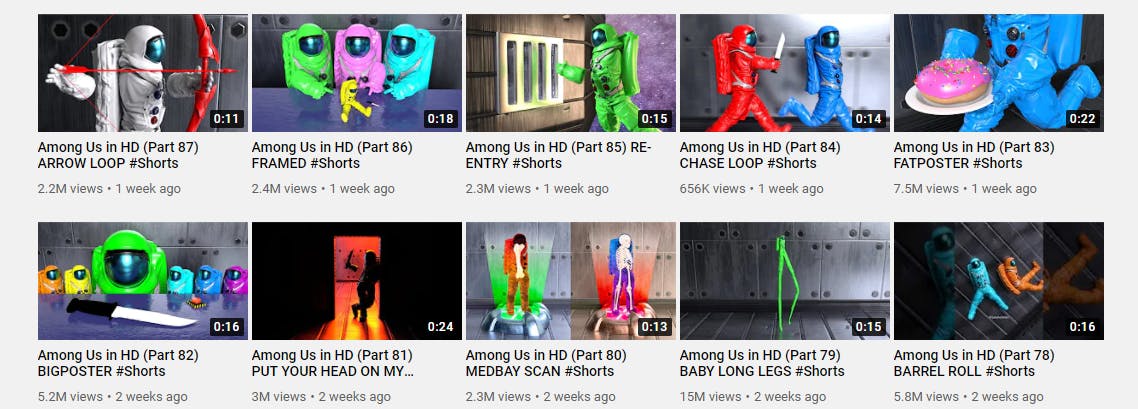This screenshot has width=1138, height=409.
Task: Click the title 'Among Us in HD (Part 87) ARROW LOOP'
Action: point(118,155)
